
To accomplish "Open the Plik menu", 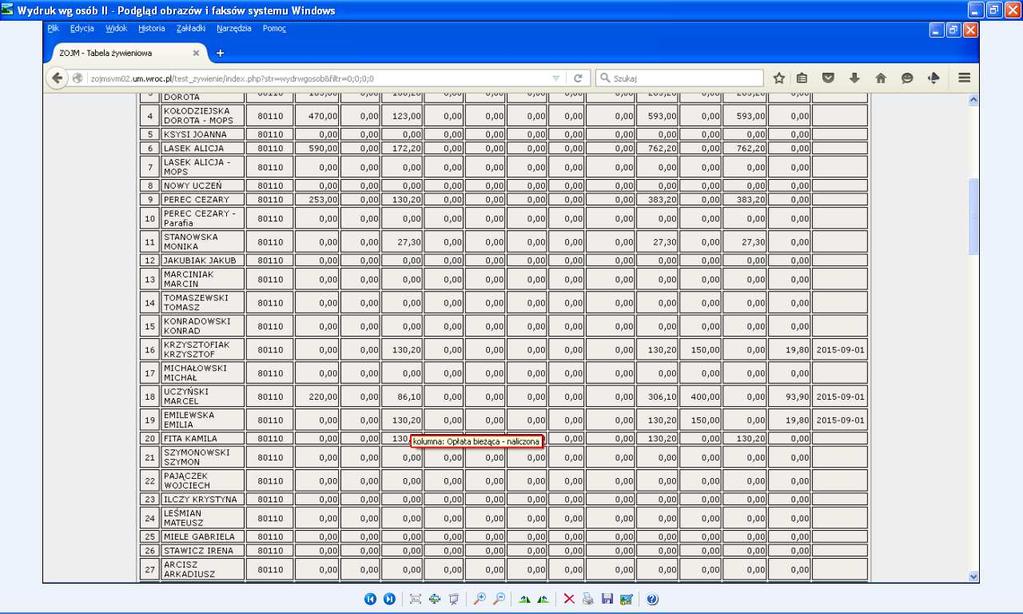I will 53,28.
